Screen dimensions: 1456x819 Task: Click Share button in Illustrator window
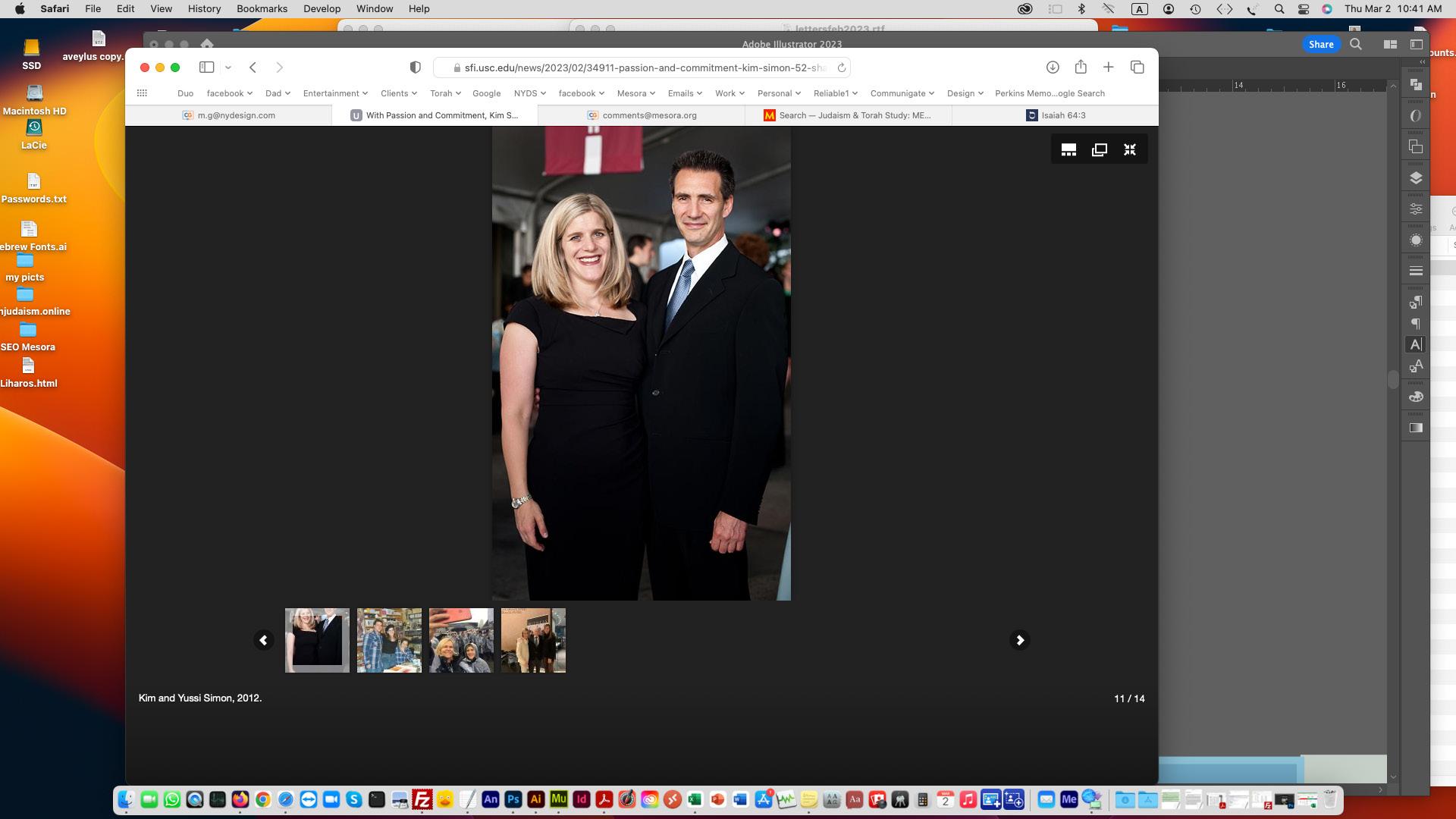(x=1320, y=44)
